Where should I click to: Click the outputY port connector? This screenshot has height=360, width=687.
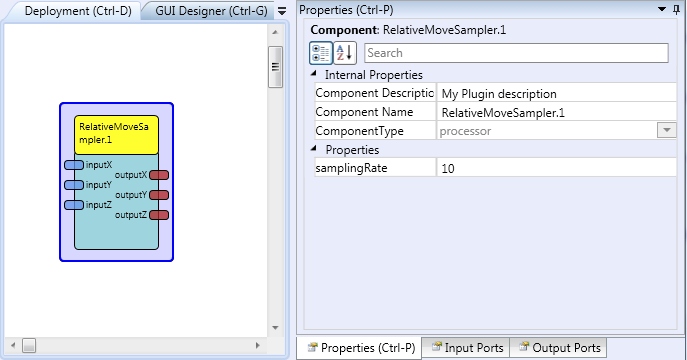coord(159,195)
